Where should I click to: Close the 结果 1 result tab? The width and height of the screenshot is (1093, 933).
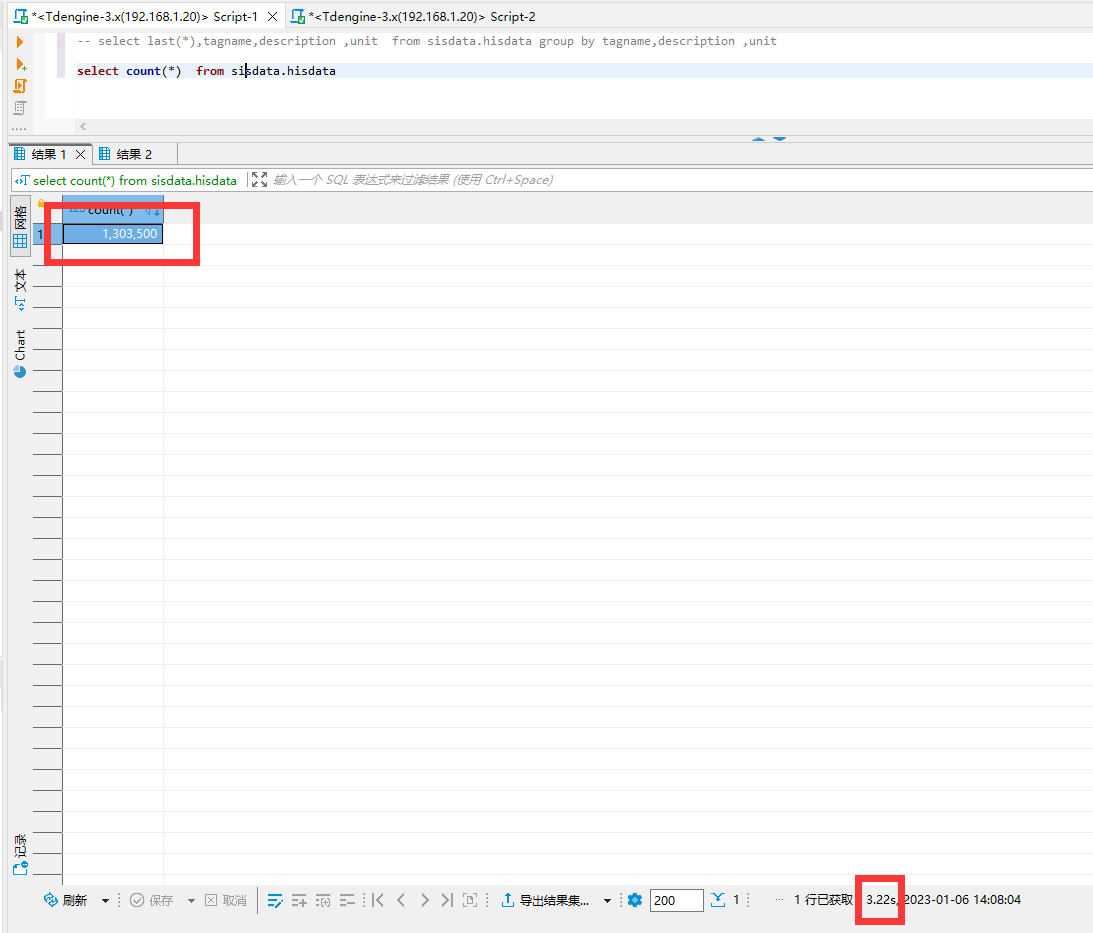[80, 154]
